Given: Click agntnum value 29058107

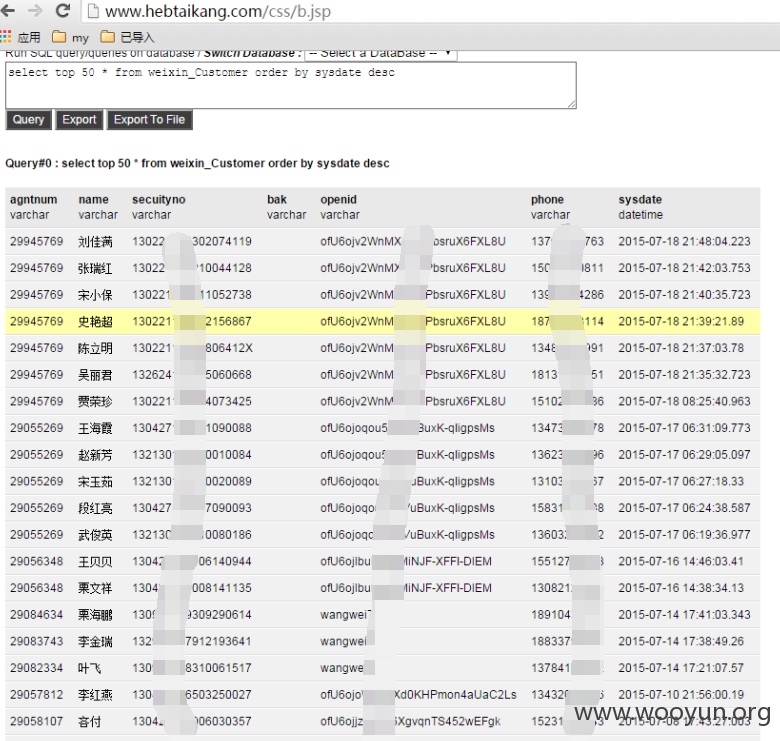Looking at the screenshot, I should point(36,721).
